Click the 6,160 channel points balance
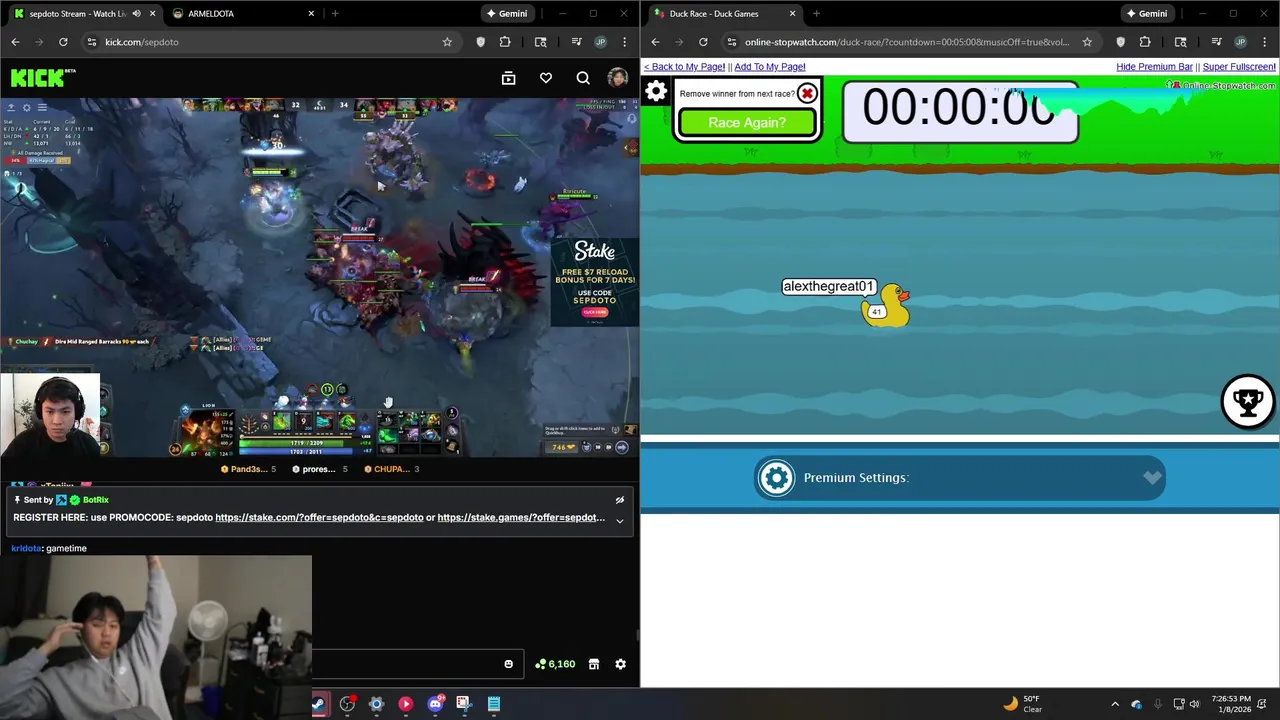The width and height of the screenshot is (1280, 720). 555,664
